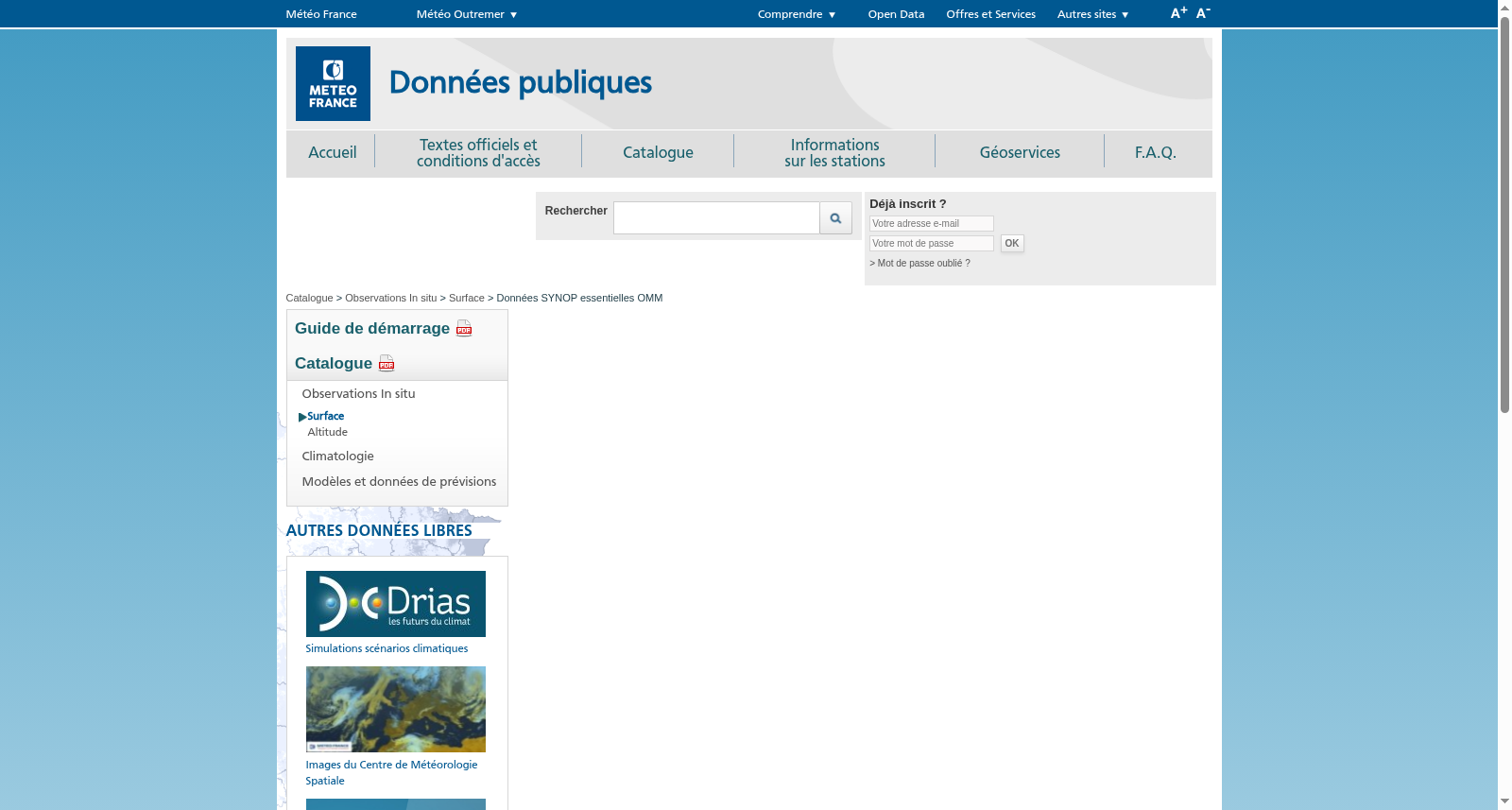Expand the Météo Outremer dropdown
Image resolution: width=1512 pixels, height=810 pixels.
pyautogui.click(x=467, y=14)
